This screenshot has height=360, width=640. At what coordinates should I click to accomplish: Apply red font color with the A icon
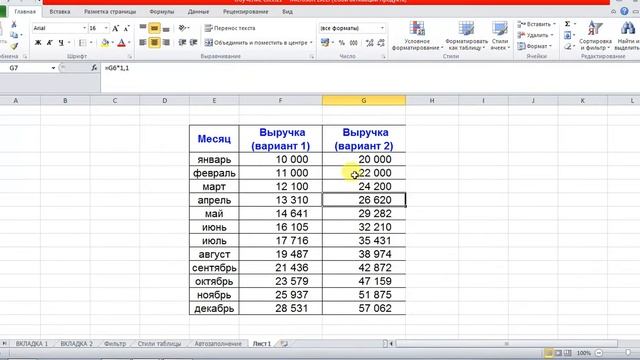(x=121, y=42)
